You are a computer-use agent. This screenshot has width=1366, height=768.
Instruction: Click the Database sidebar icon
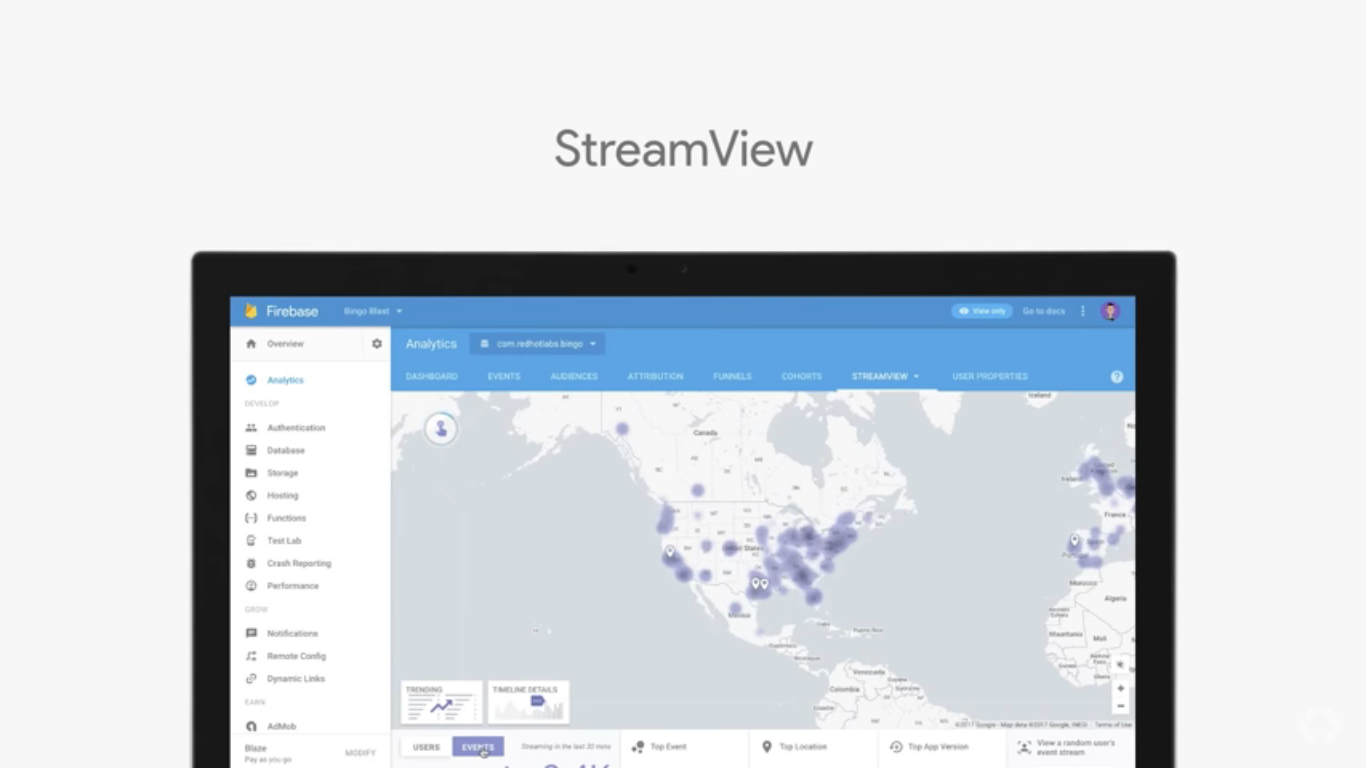coord(251,451)
